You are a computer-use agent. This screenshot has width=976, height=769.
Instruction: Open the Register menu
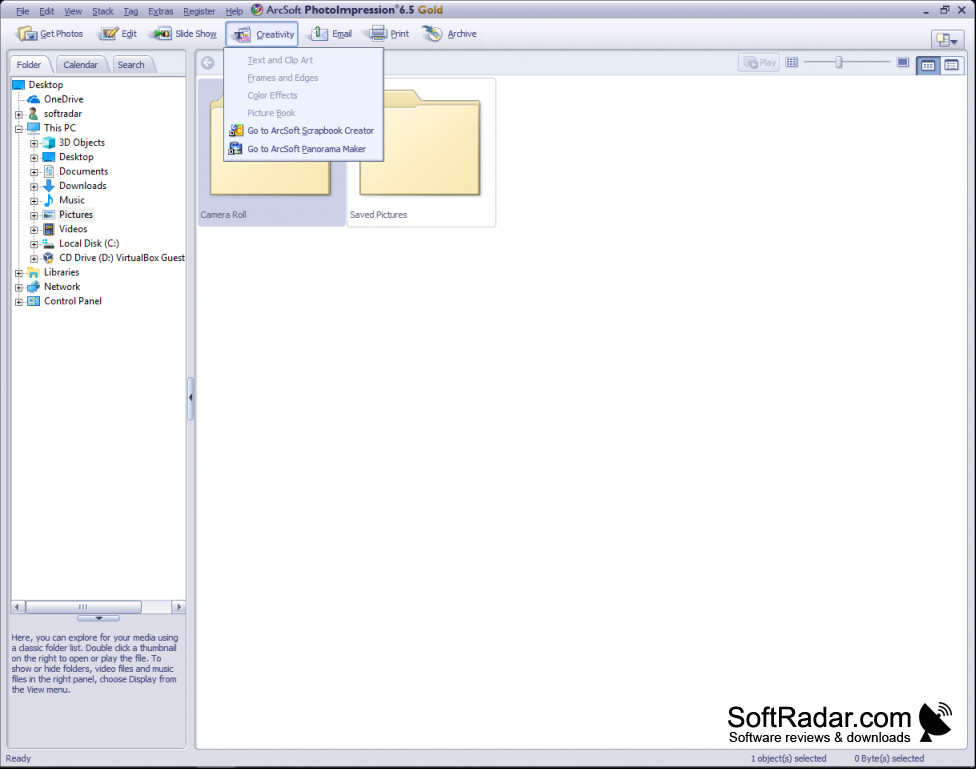pyautogui.click(x=199, y=11)
